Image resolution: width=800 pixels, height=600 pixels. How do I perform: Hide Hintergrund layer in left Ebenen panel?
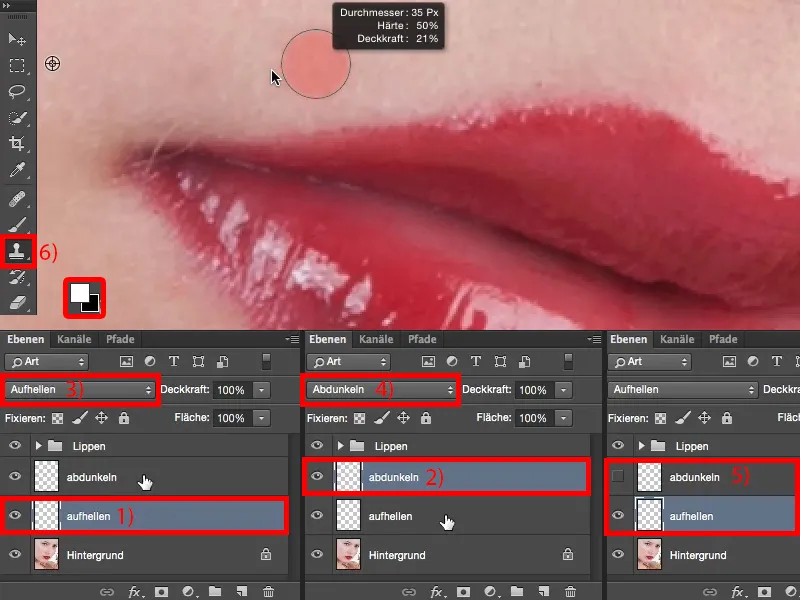point(15,554)
